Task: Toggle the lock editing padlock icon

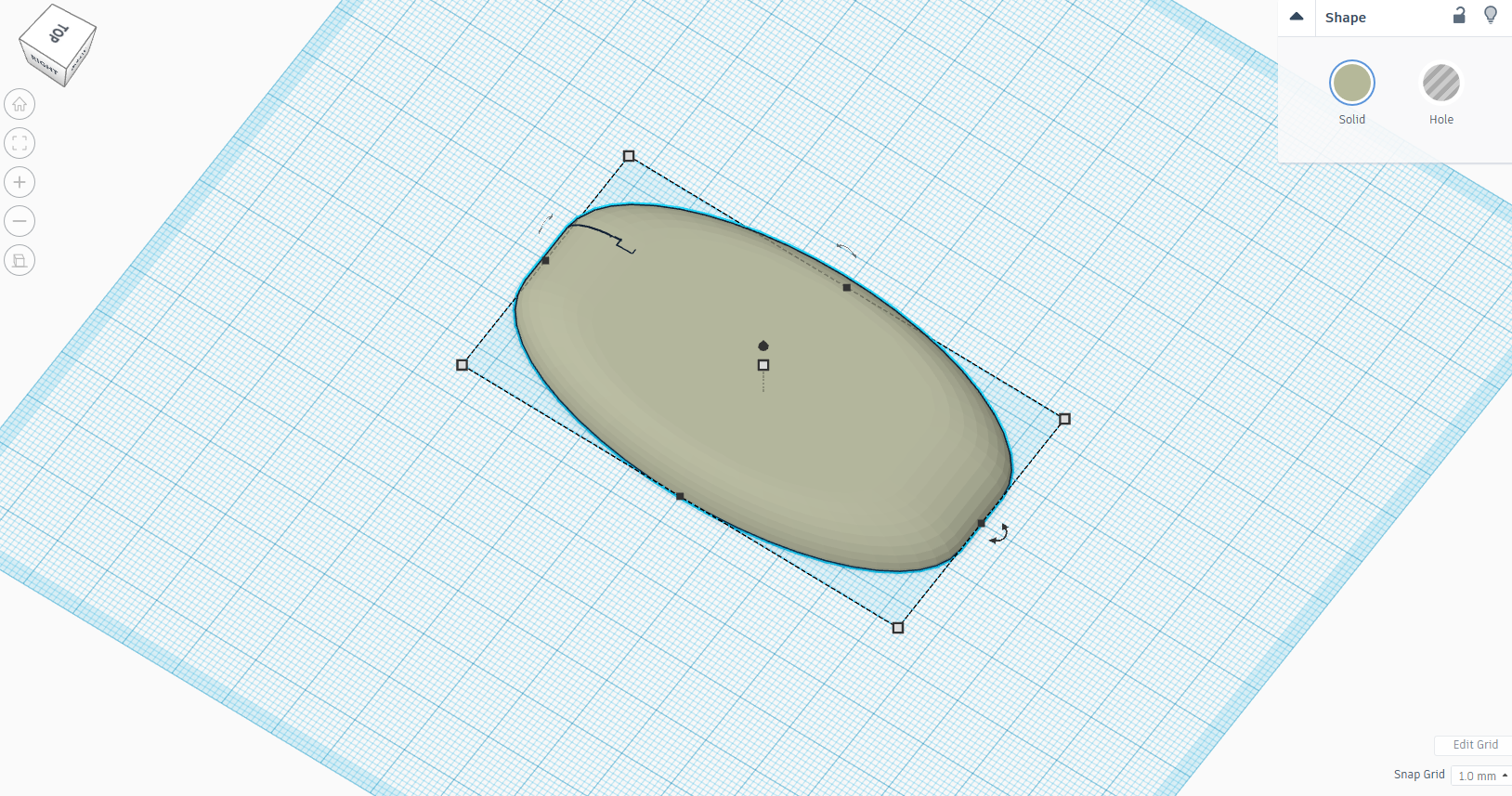Action: pyautogui.click(x=1459, y=16)
